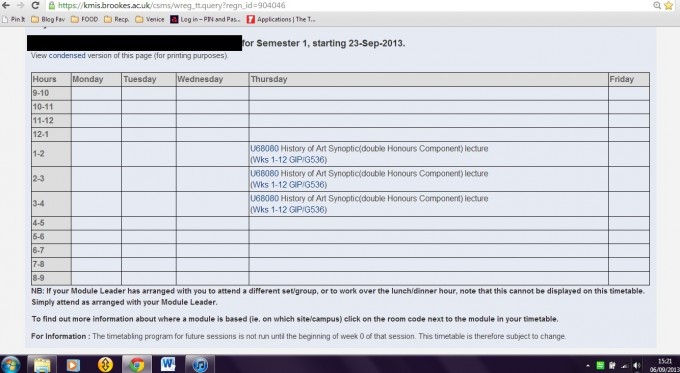Open the Log in – PIN and Pas.. bookmark
This screenshot has height=373, width=680.
click(206, 19)
